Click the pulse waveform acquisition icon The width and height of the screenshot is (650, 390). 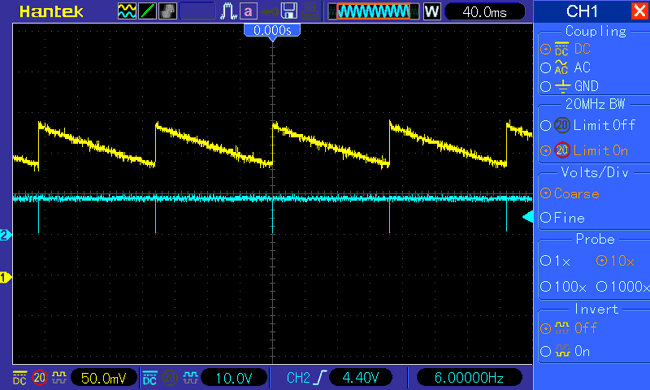(228, 11)
